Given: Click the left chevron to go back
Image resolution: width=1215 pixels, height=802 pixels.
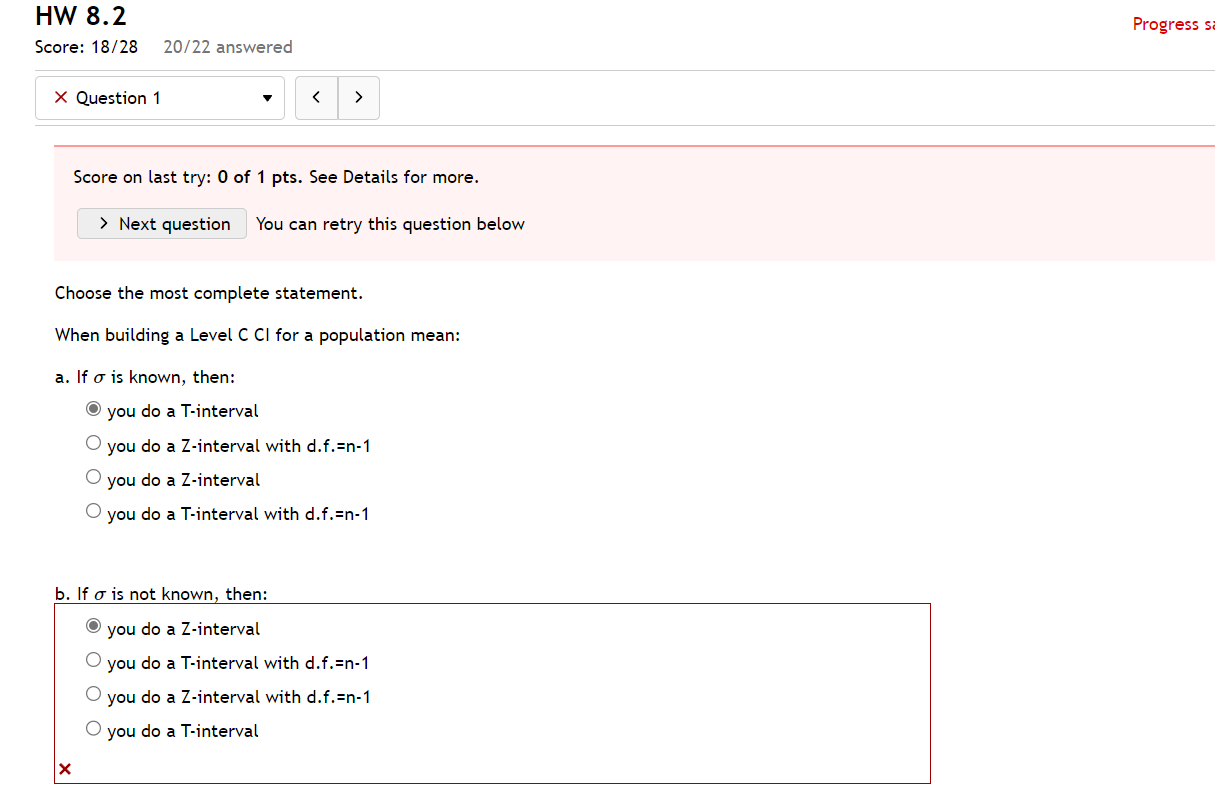Looking at the screenshot, I should pyautogui.click(x=316, y=97).
